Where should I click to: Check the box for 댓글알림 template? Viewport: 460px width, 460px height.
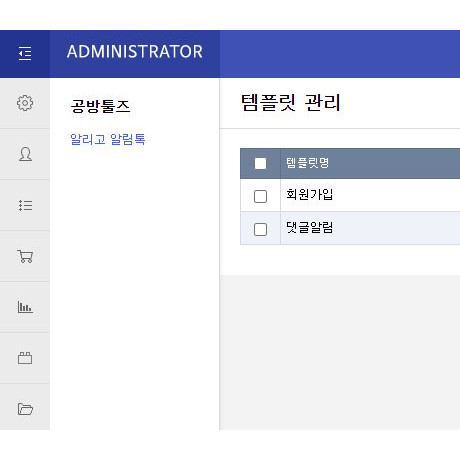click(260, 229)
